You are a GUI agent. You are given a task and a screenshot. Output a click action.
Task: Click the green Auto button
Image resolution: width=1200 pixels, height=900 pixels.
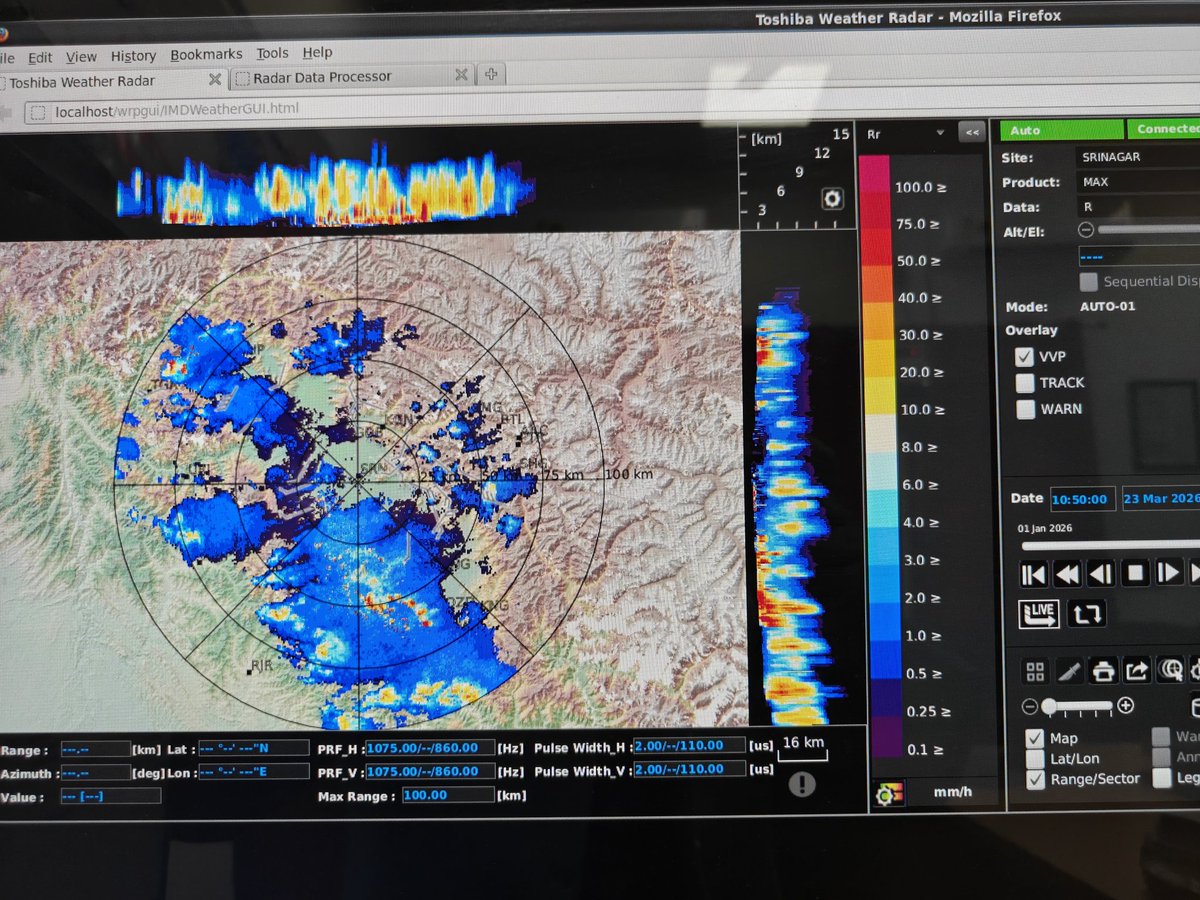1060,130
